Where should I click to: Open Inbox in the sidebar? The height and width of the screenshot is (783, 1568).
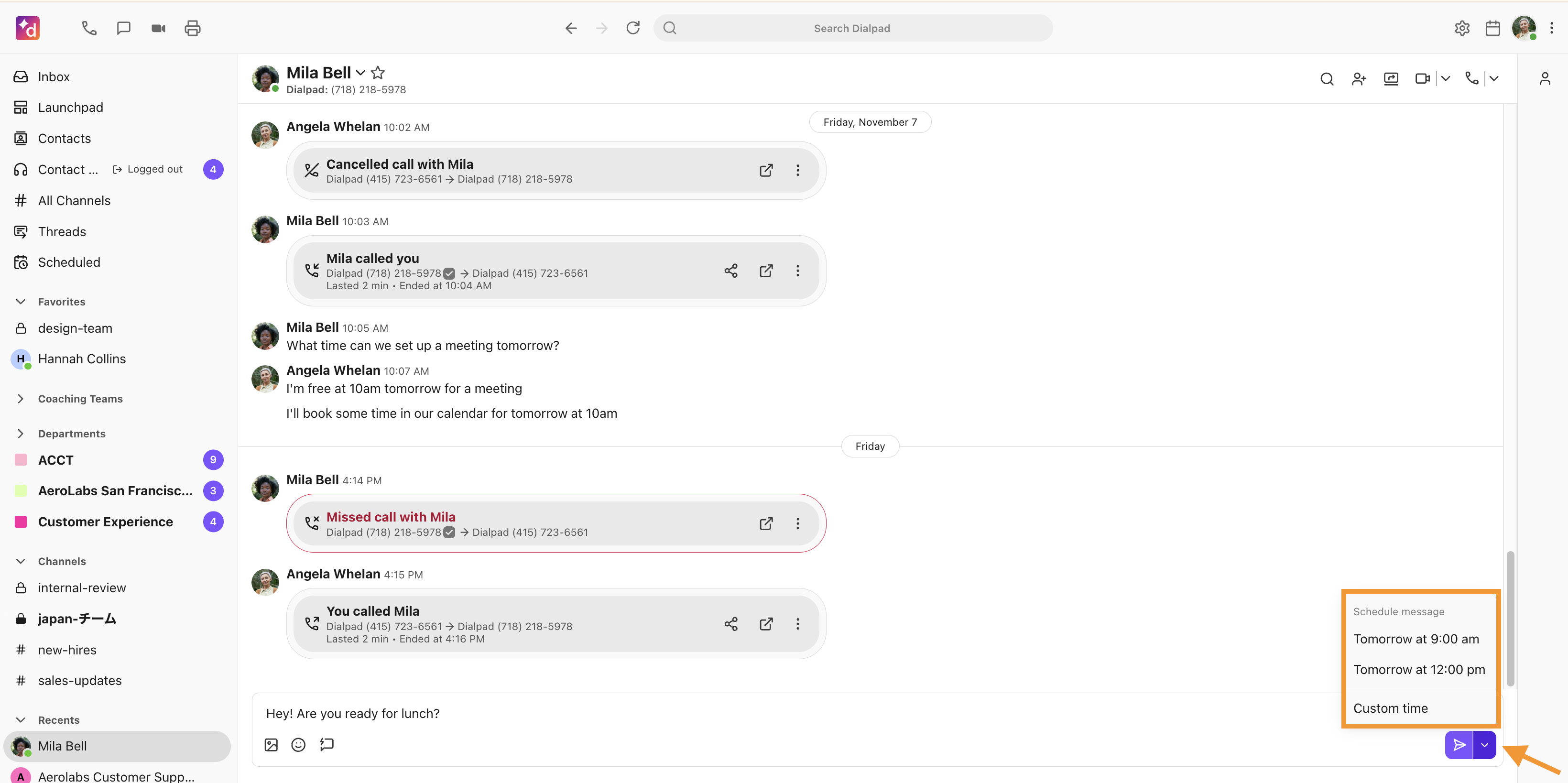click(118, 76)
